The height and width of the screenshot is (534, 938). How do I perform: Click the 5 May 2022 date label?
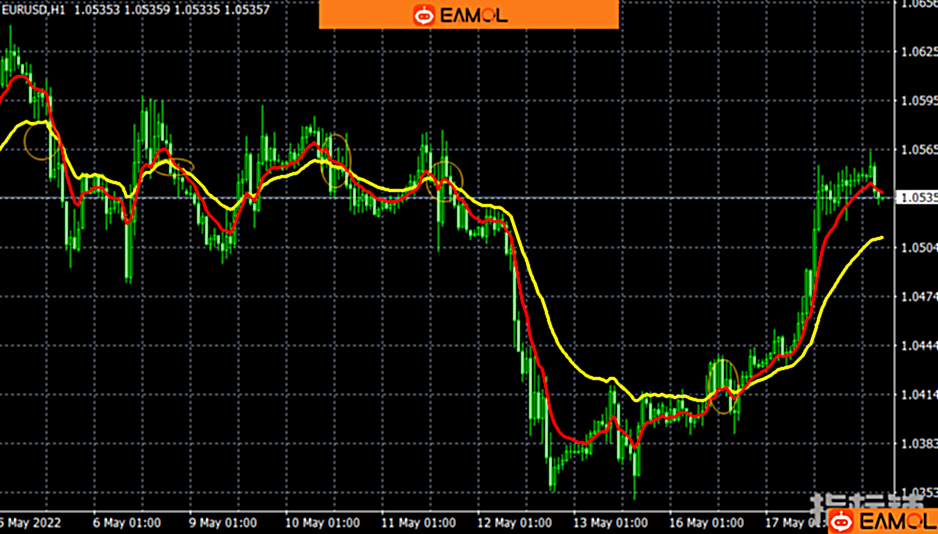point(30,521)
